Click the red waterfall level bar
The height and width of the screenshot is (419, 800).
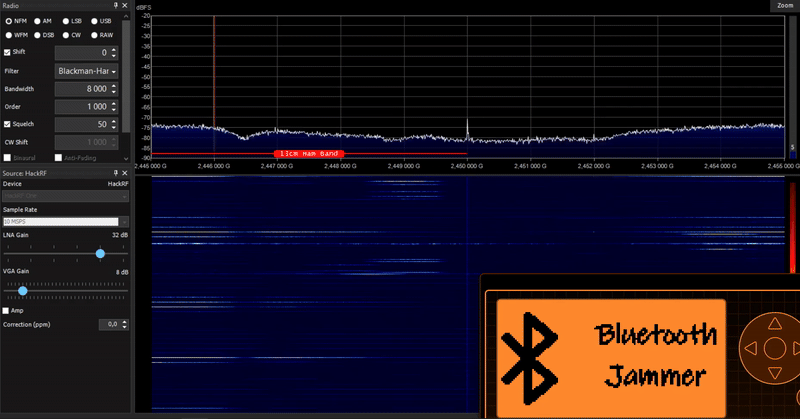pyautogui.click(x=793, y=228)
